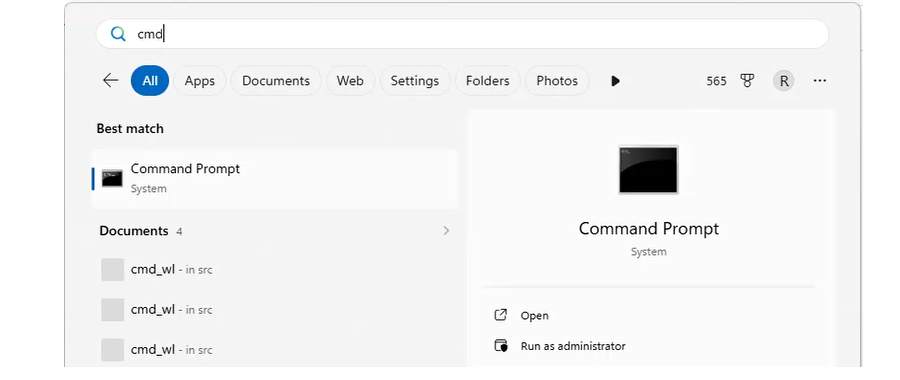Switch to the Web filter
Screen dimensions: 900x380
click(350, 80)
